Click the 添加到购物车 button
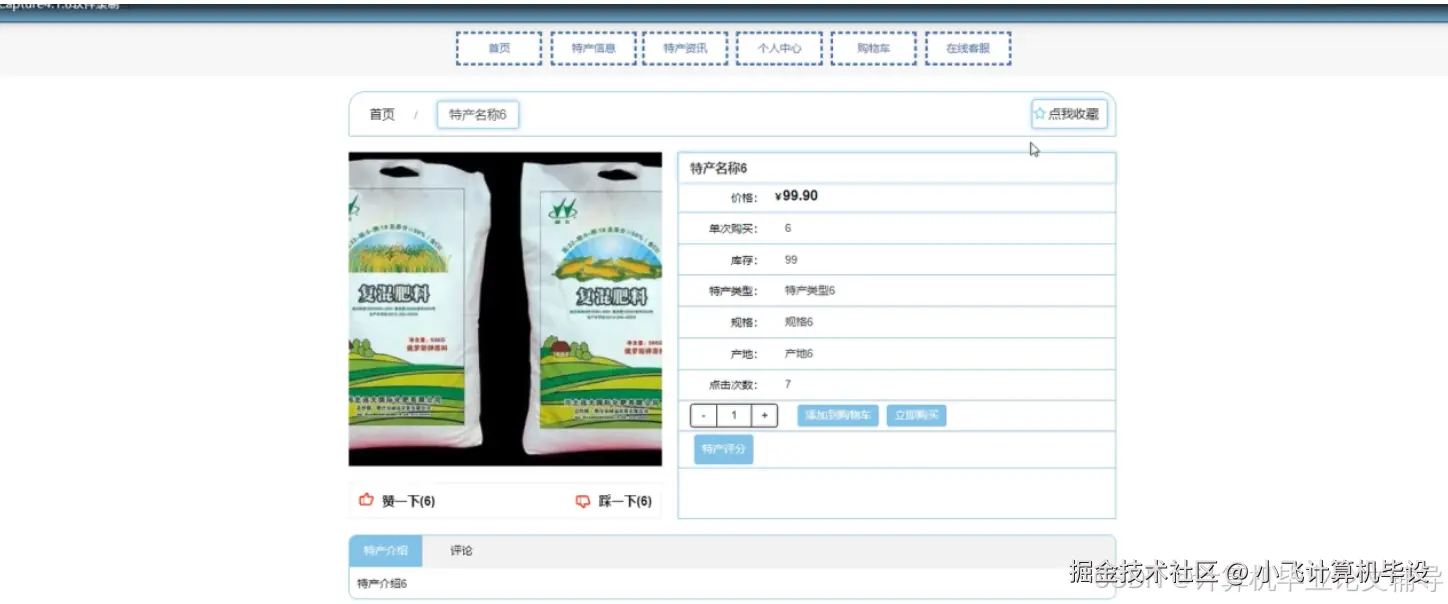This screenshot has width=1448, height=604. 838,415
